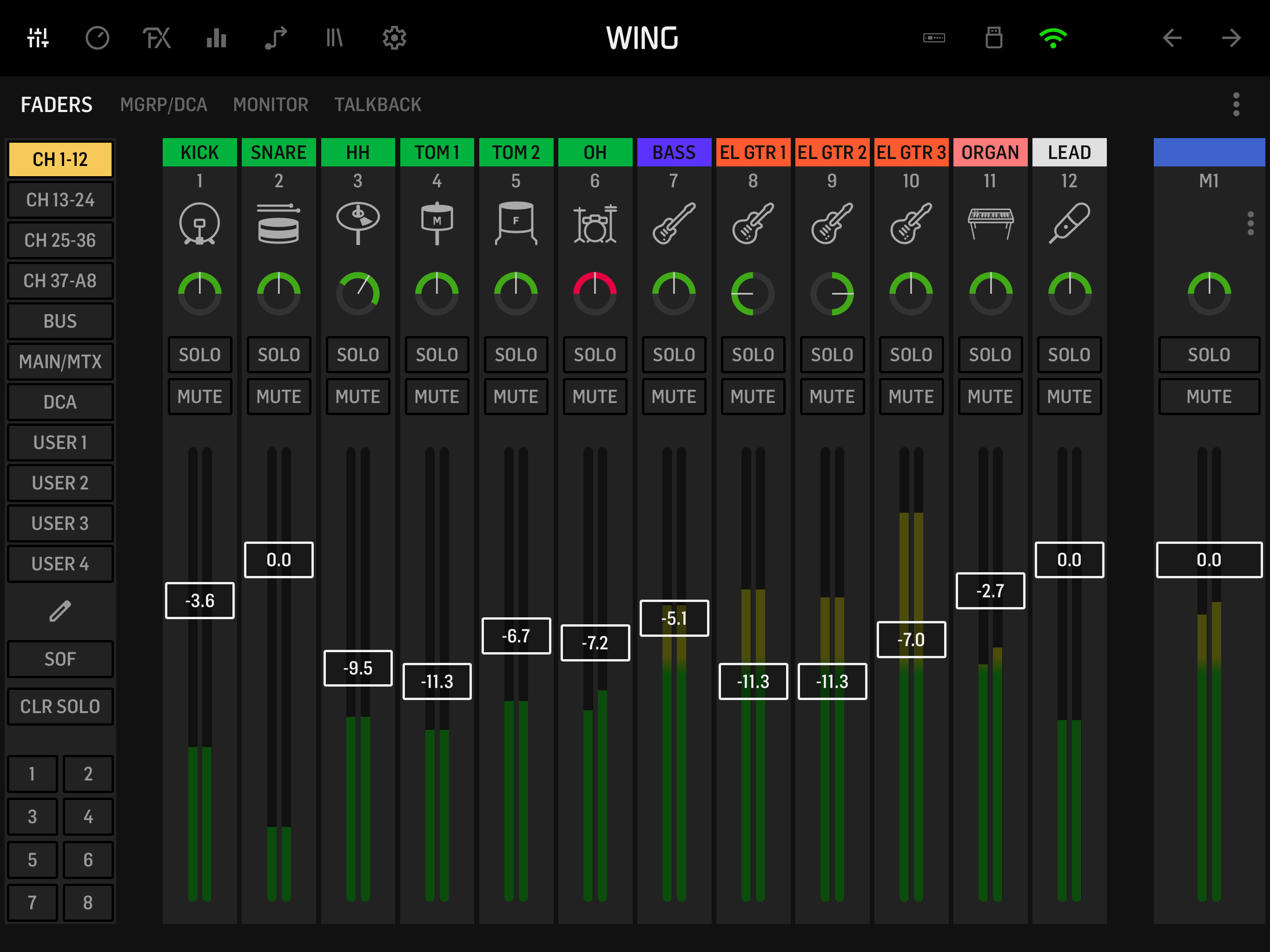Click the CLR SOLO button

coord(60,707)
